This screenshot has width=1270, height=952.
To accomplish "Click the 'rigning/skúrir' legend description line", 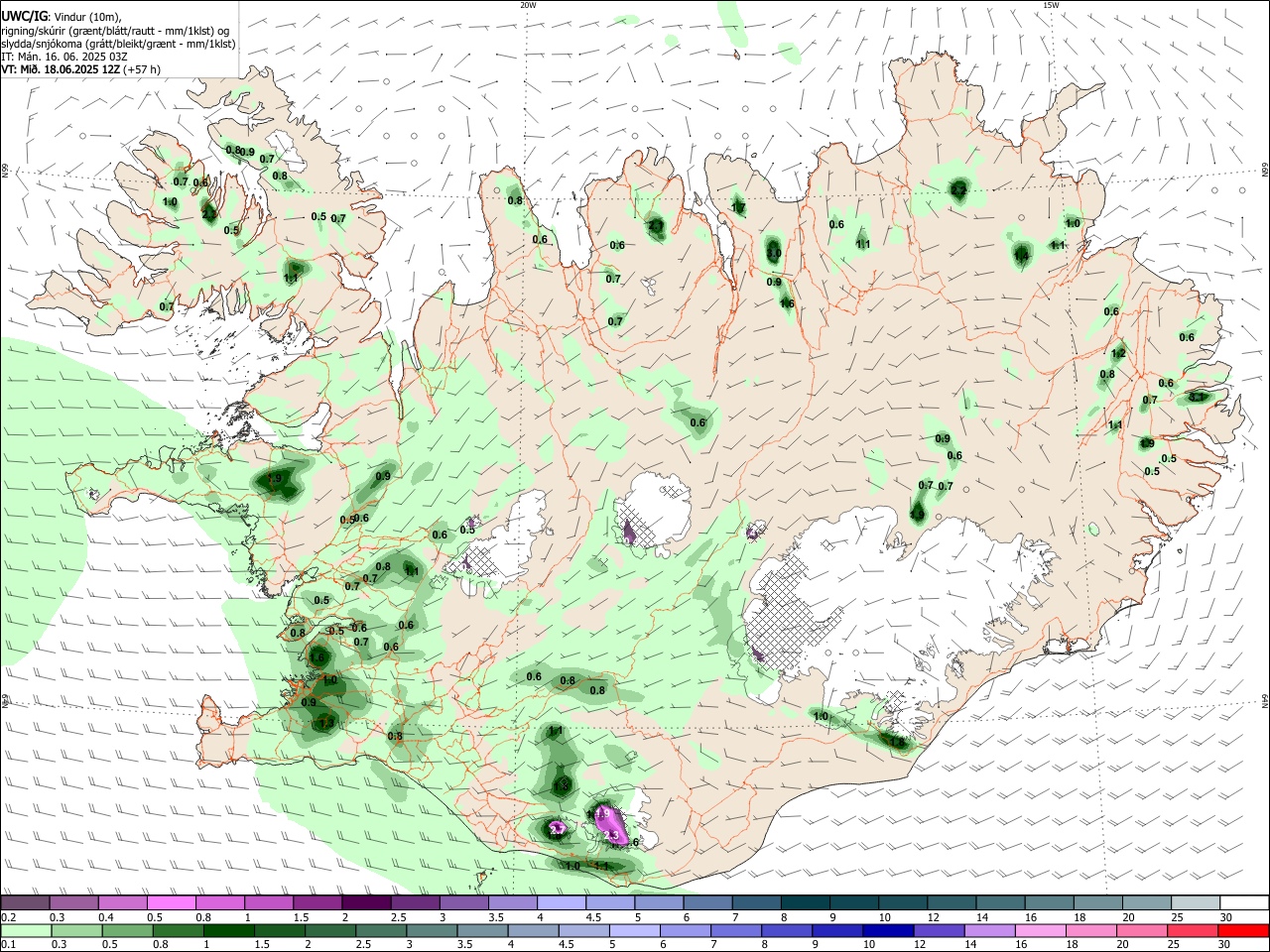I will pos(115,31).
